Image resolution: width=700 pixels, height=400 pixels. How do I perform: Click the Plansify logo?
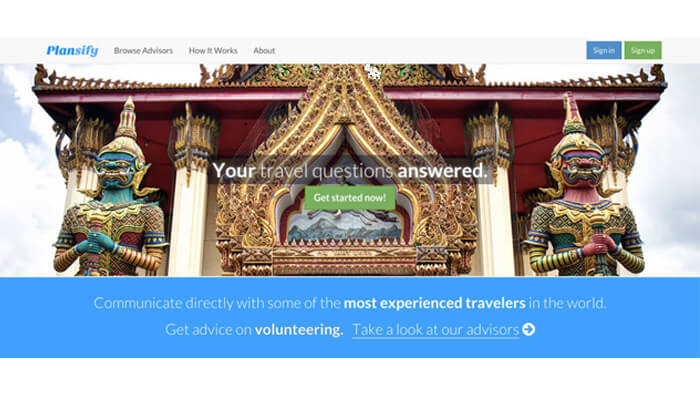(72, 50)
